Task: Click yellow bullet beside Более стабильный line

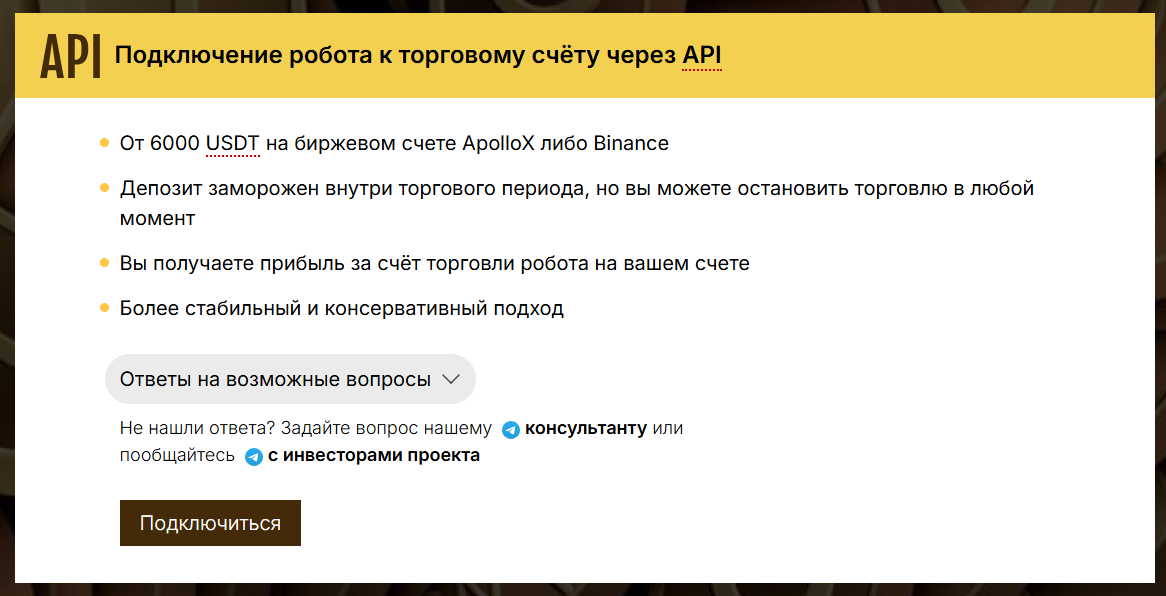Action: point(104,308)
